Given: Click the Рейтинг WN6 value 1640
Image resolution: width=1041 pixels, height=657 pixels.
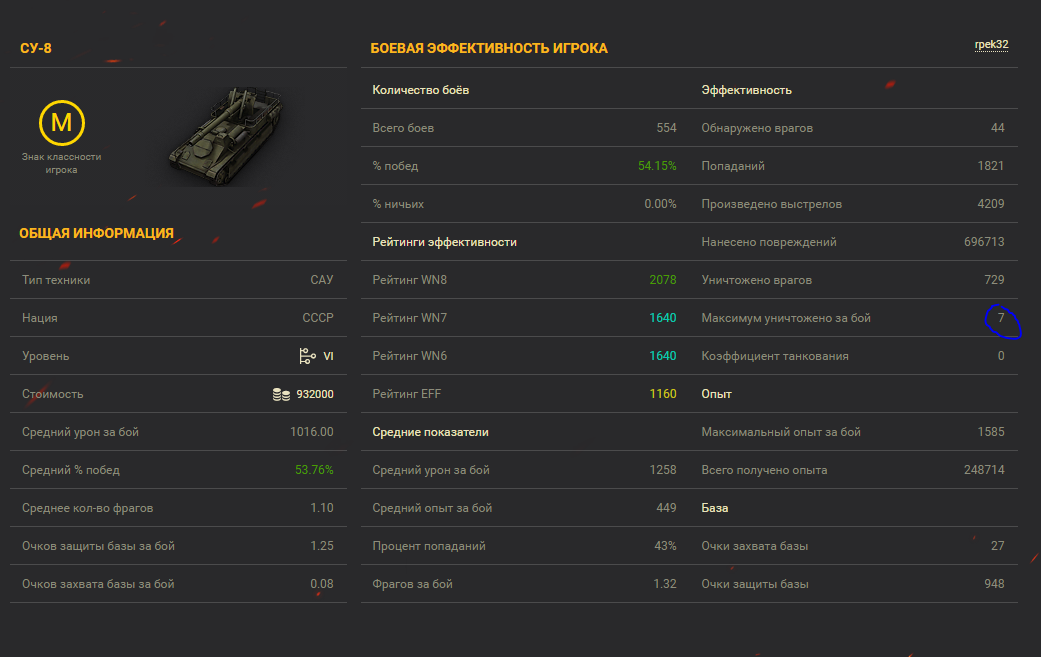Looking at the screenshot, I should (x=663, y=356).
